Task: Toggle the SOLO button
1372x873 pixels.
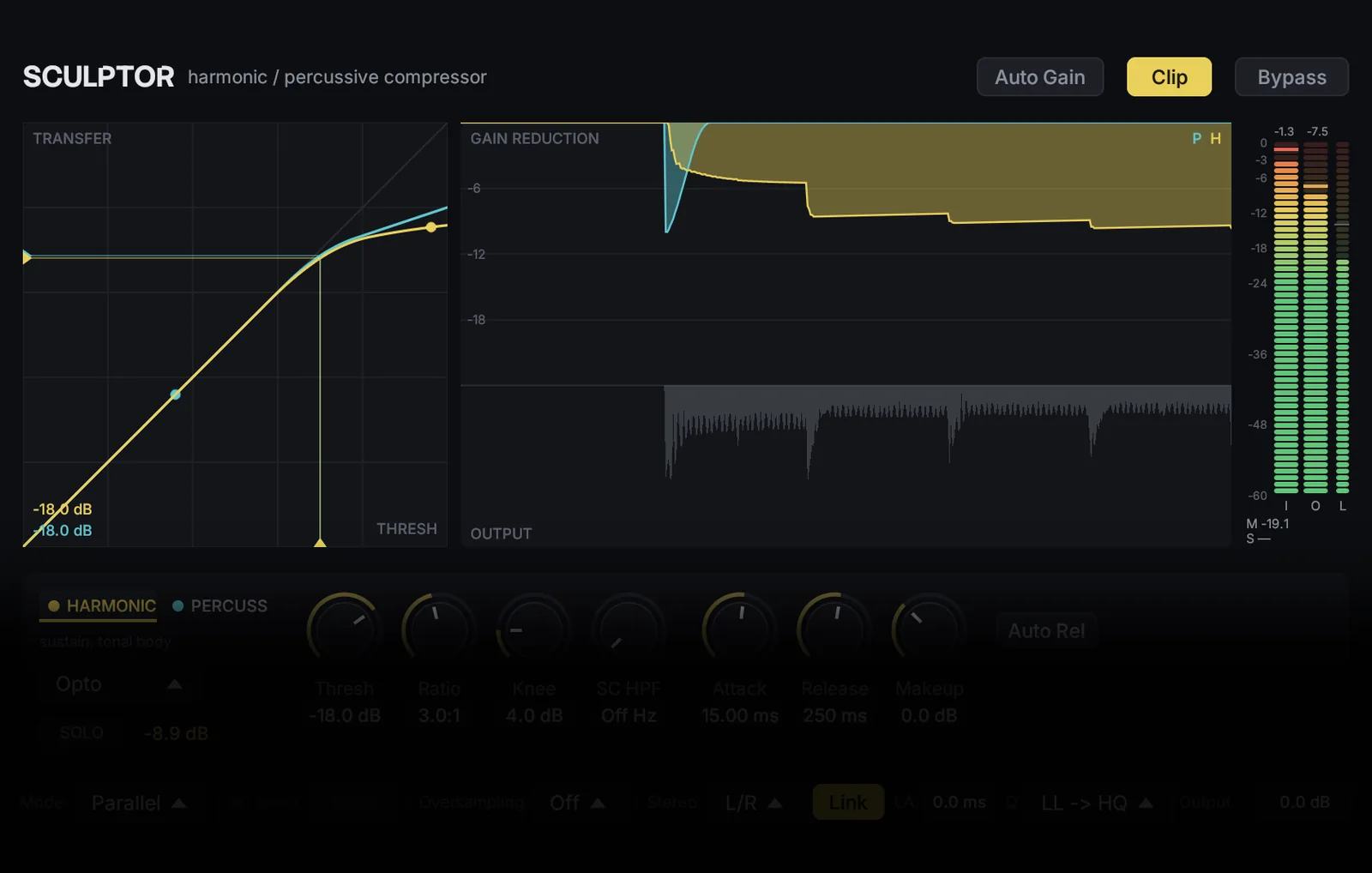Action: coord(81,733)
